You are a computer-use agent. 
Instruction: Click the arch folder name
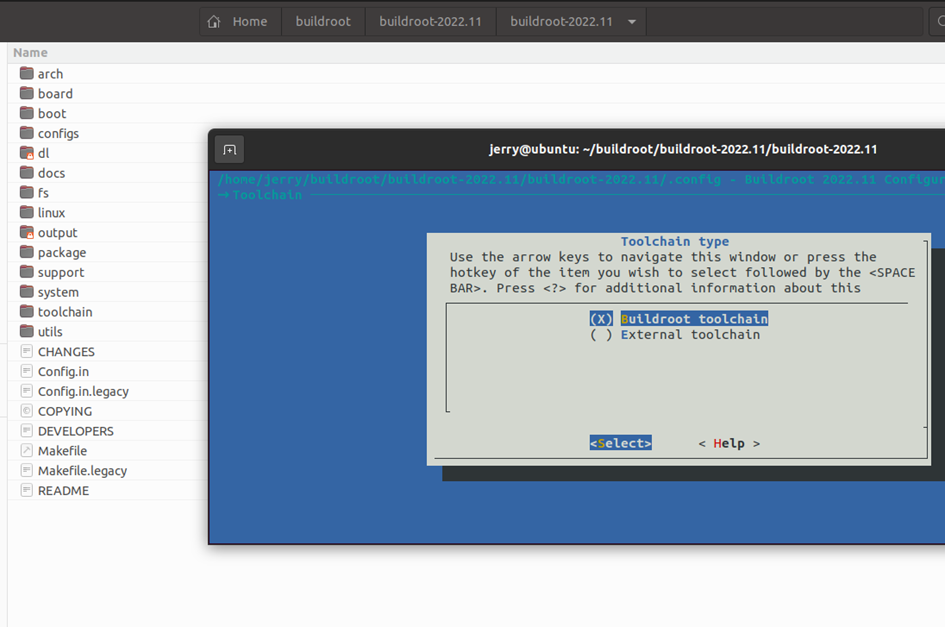point(51,74)
